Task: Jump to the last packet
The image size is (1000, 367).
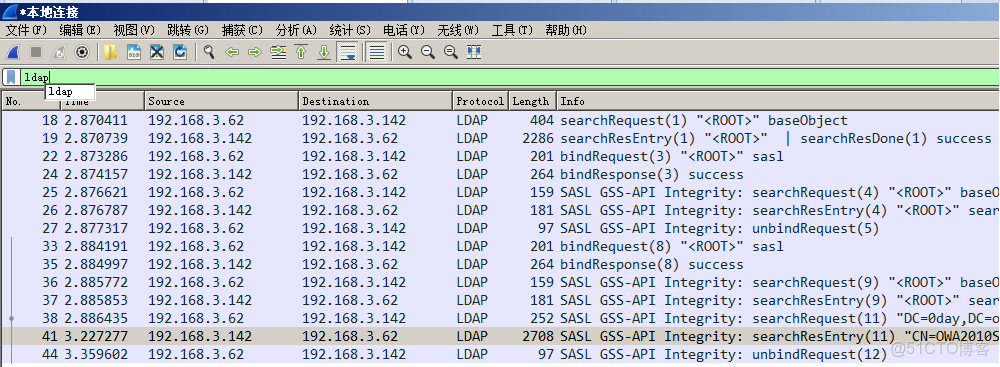Action: pyautogui.click(x=324, y=52)
